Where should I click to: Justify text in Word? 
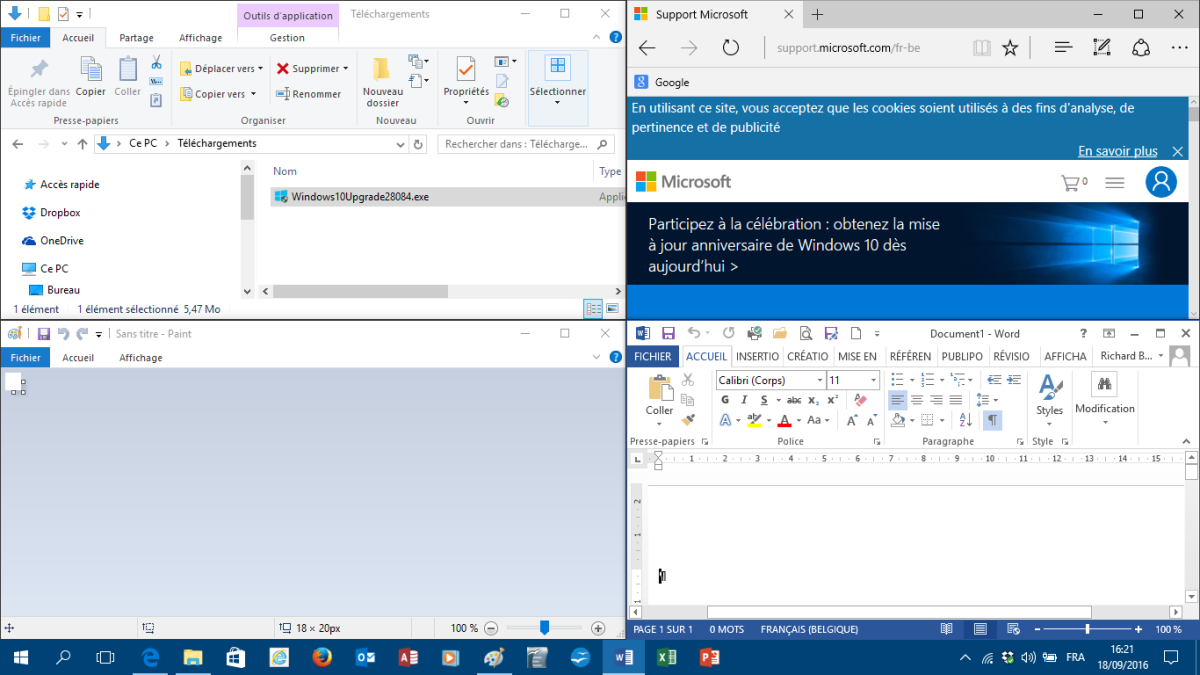click(956, 400)
